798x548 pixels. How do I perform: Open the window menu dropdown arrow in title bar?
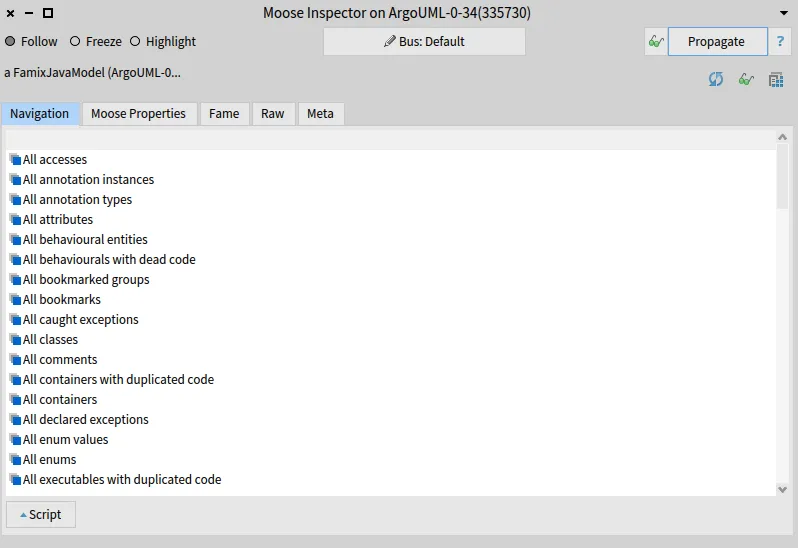pyautogui.click(x=783, y=13)
